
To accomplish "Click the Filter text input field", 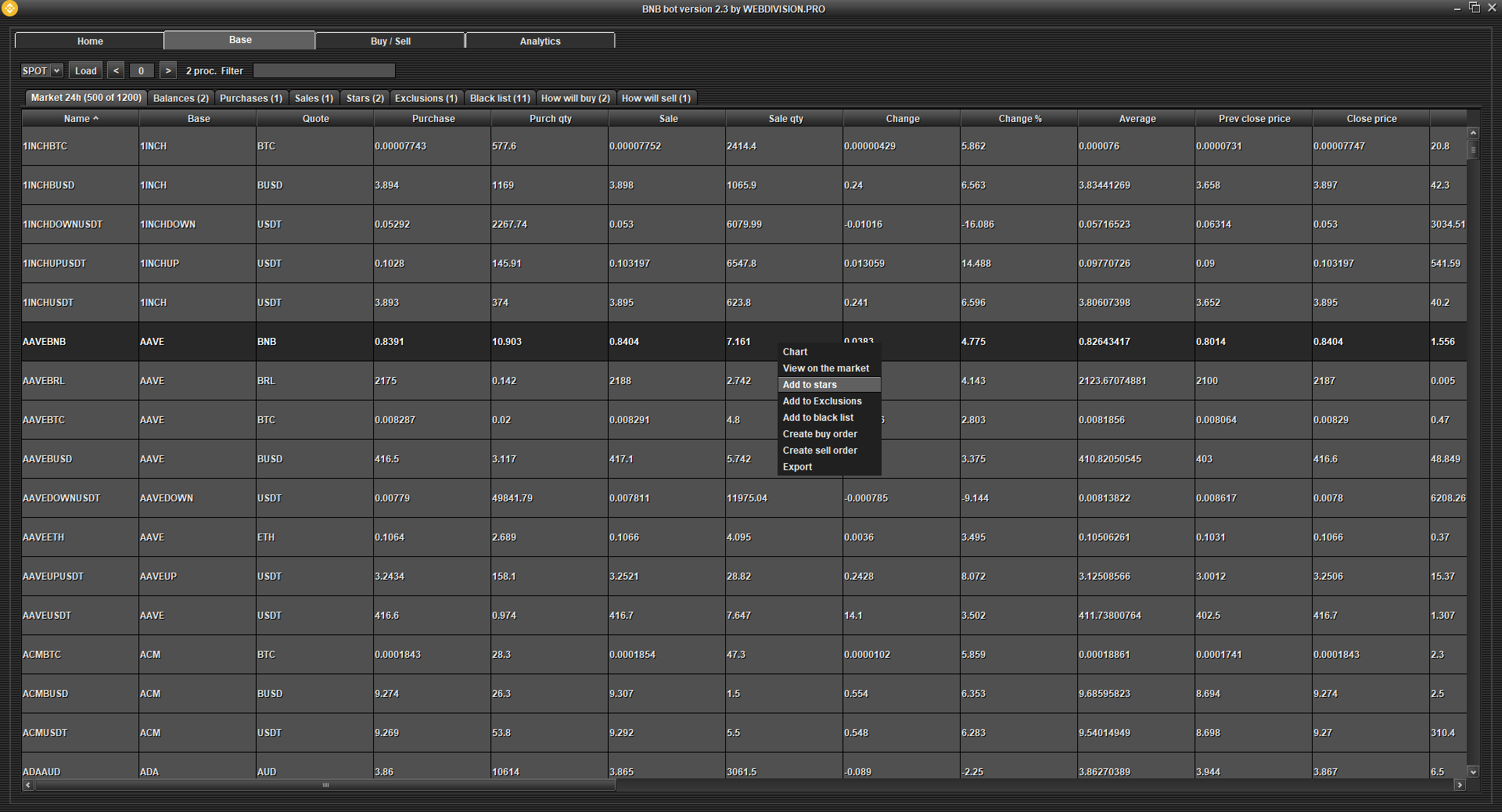I will pos(324,70).
